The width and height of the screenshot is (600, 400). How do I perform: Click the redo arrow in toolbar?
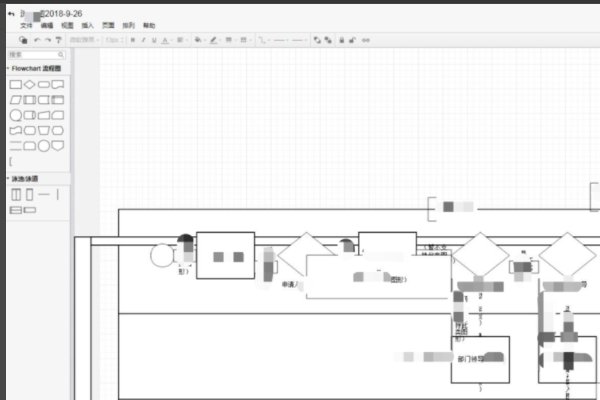[x=48, y=40]
